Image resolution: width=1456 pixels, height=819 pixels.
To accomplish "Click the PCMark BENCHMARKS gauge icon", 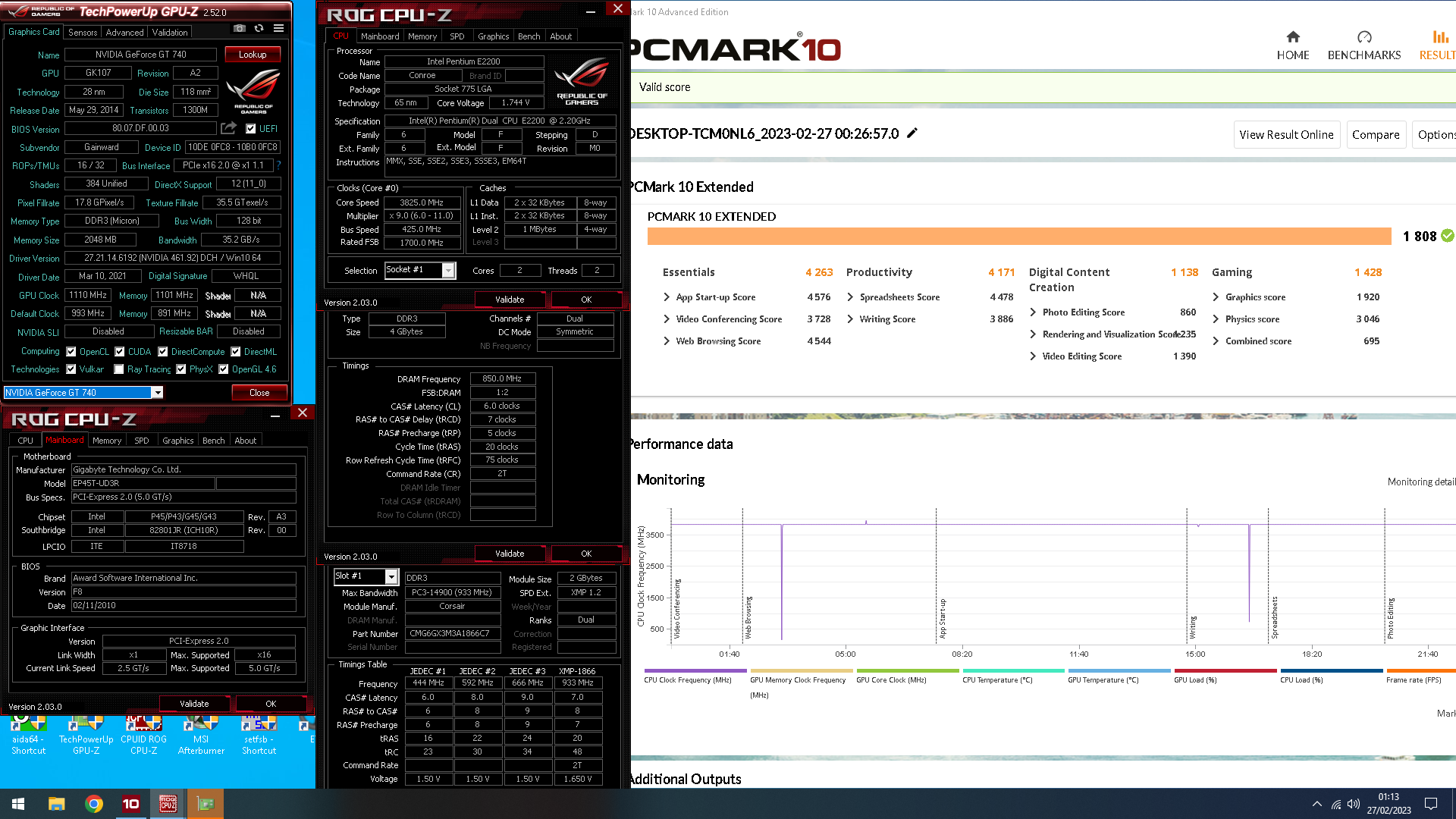I will coord(1364,37).
